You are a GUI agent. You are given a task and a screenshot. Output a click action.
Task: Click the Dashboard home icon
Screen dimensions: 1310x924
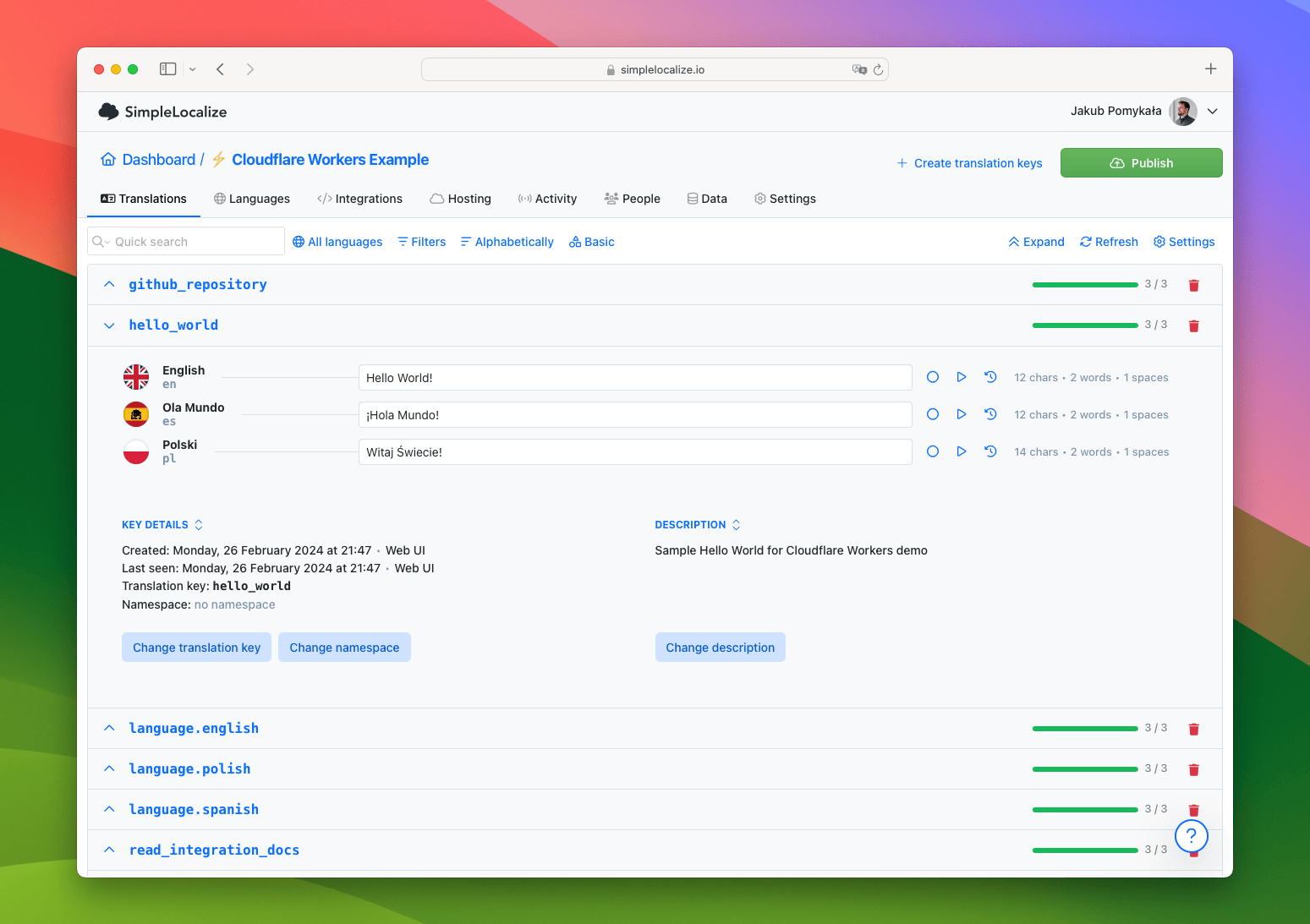(108, 160)
